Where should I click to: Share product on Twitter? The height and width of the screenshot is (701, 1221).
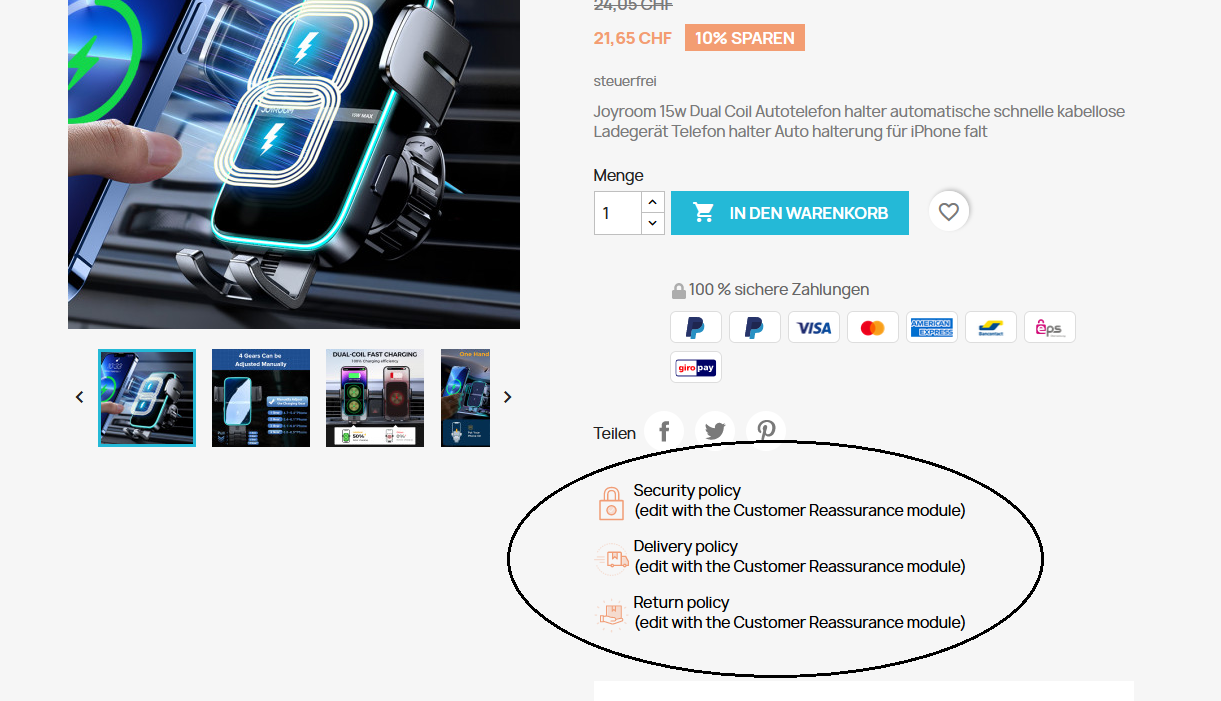(x=715, y=432)
